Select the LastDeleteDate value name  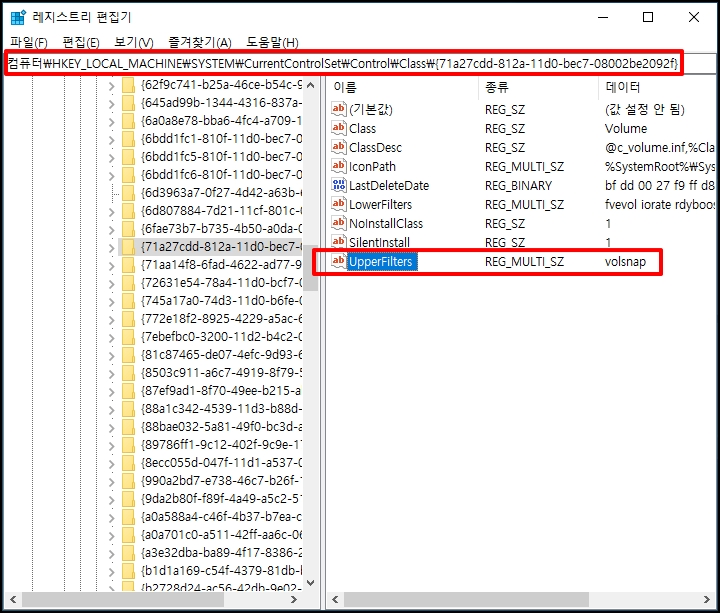click(389, 186)
